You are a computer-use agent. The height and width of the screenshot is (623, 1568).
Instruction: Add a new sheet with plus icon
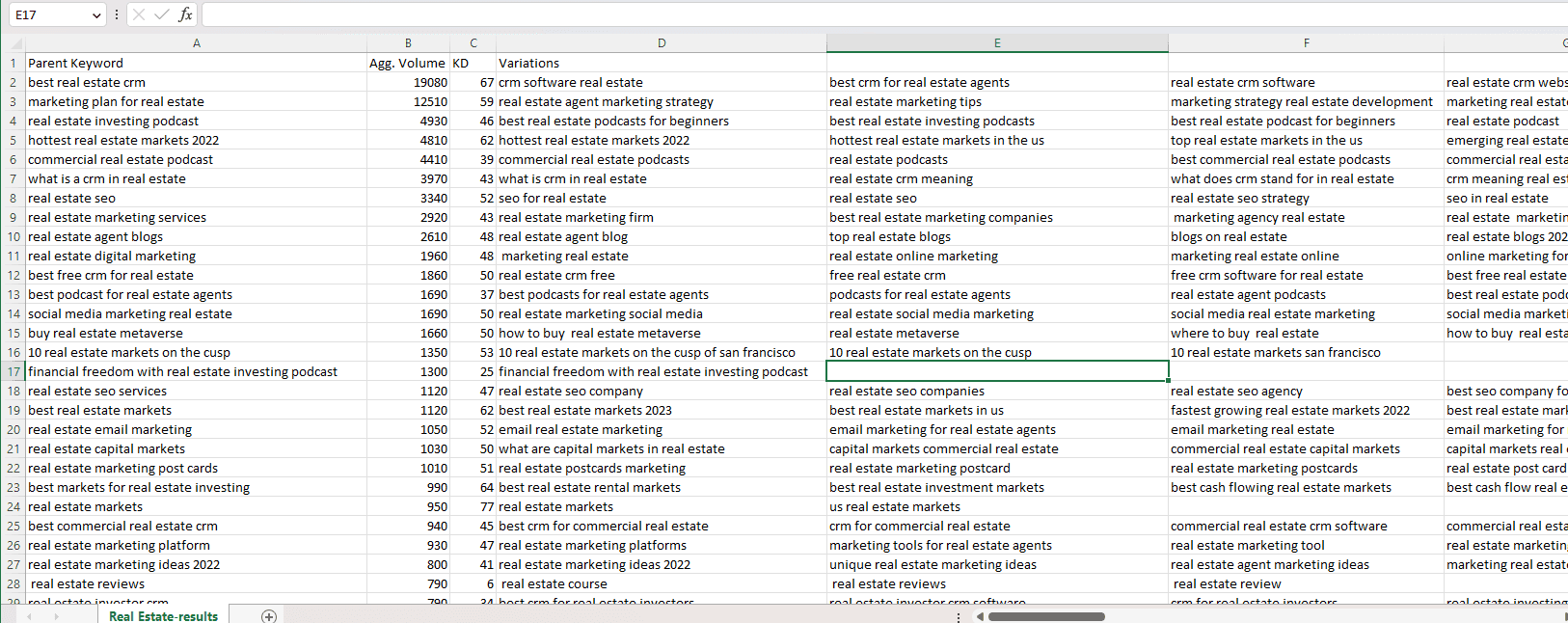pos(269,616)
